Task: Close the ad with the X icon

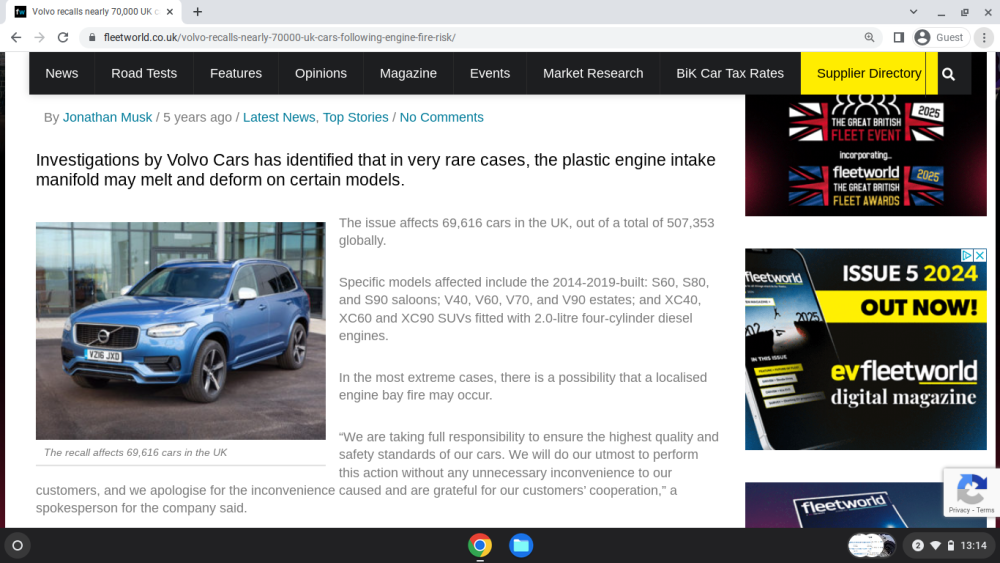Action: click(980, 255)
